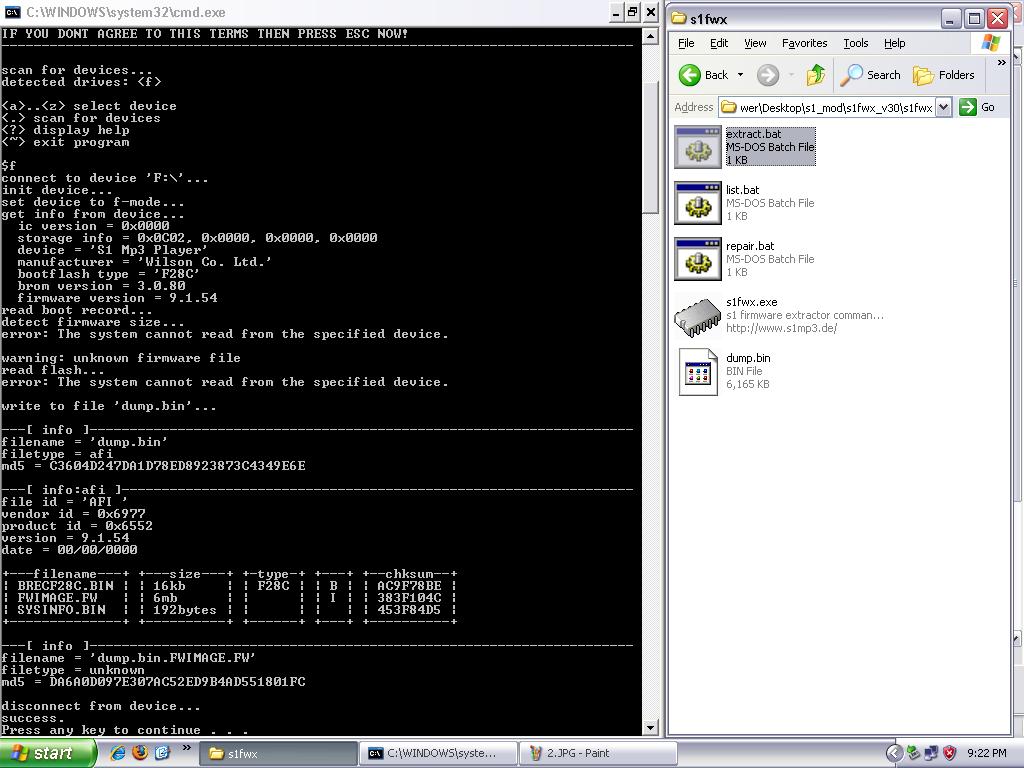
Task: Expand the Address bar dropdown
Action: [943, 107]
